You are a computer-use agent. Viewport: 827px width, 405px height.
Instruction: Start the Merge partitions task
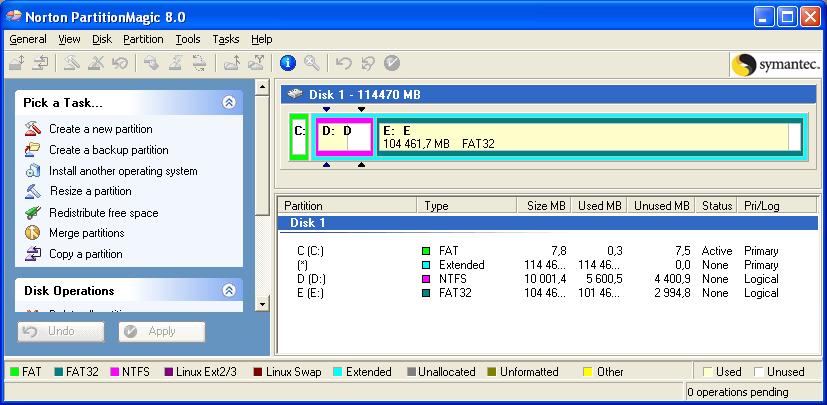[x=86, y=233]
